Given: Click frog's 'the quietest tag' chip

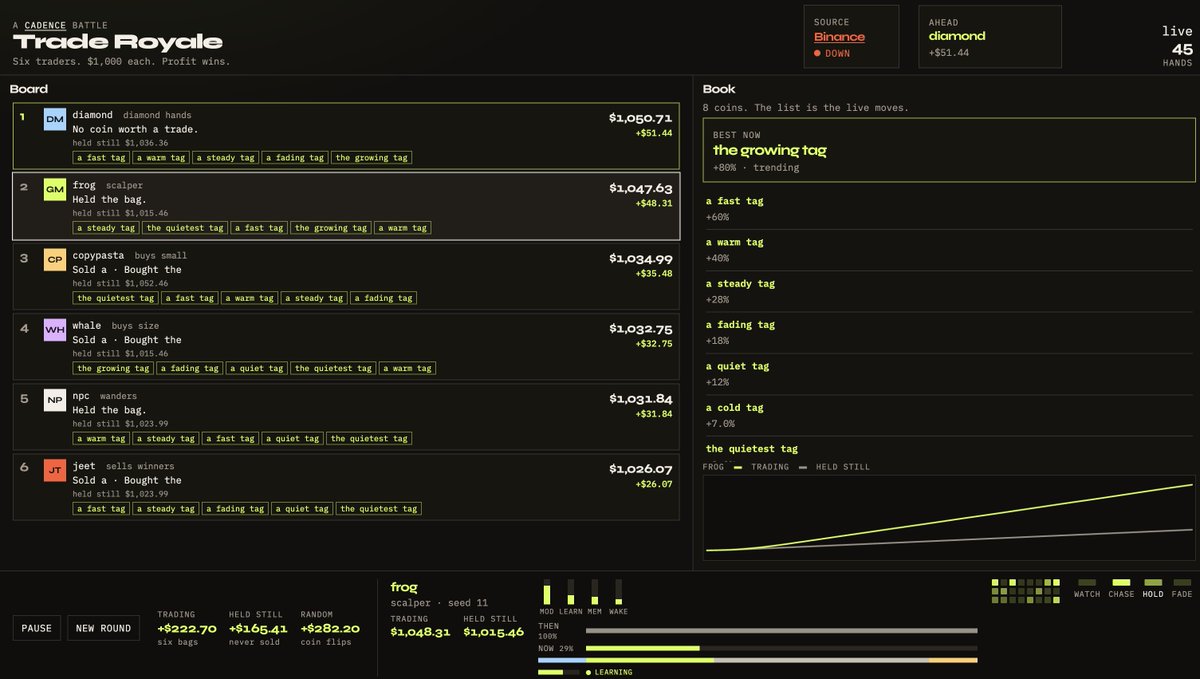Looking at the screenshot, I should click(x=184, y=228).
